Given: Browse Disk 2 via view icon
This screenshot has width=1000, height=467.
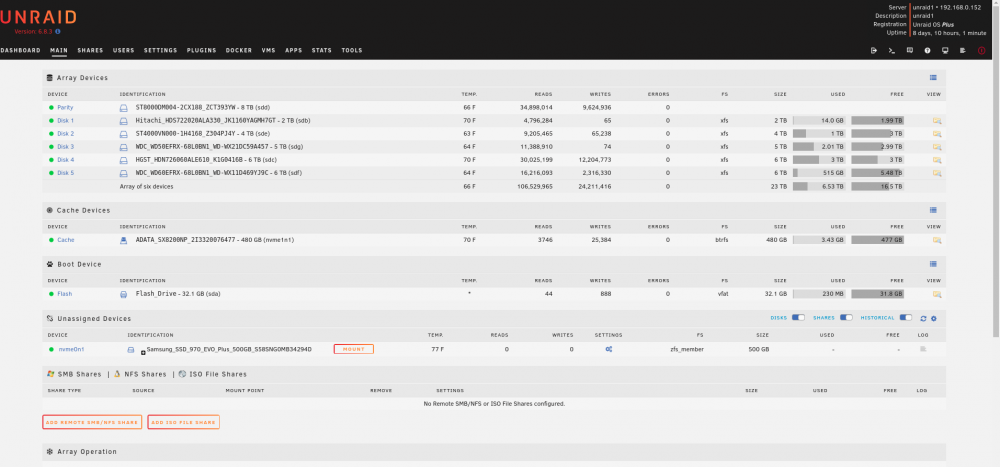Looking at the screenshot, I should click(937, 134).
